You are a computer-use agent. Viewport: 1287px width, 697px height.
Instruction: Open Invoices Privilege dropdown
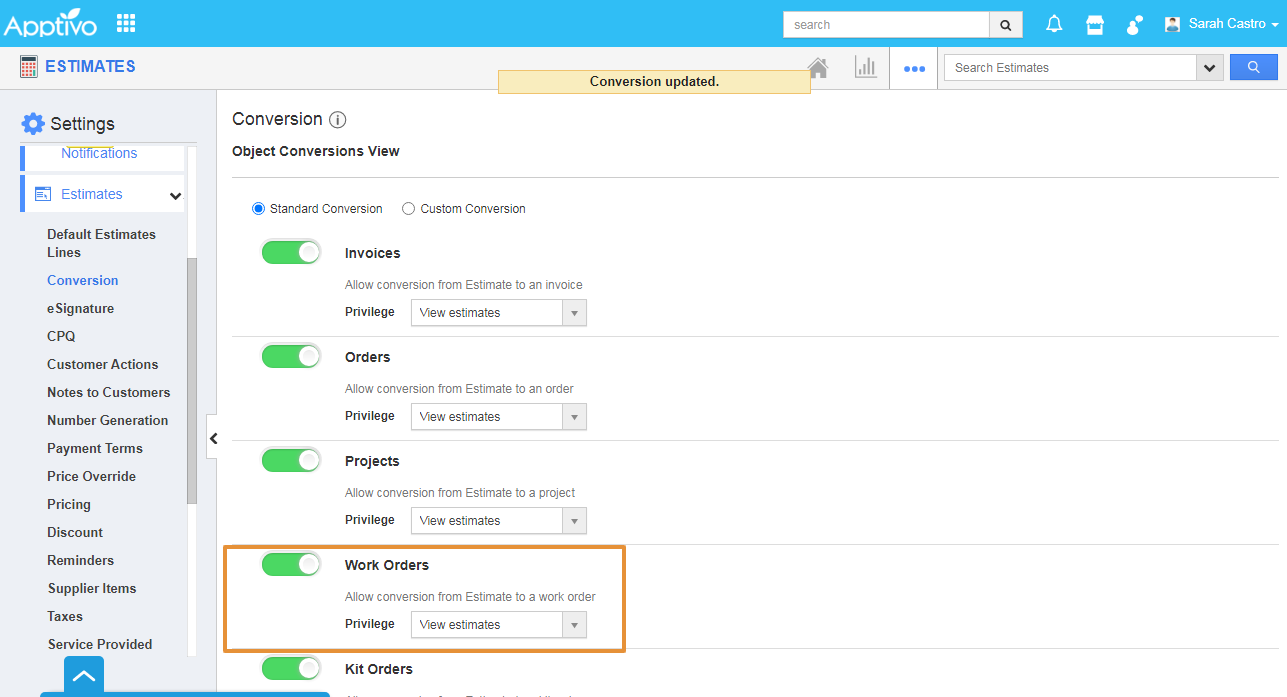click(499, 313)
